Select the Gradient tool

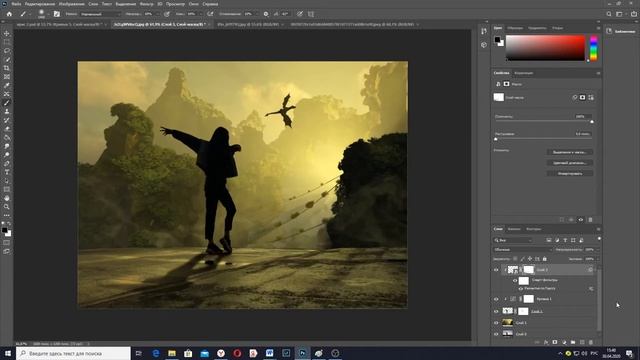(7, 138)
